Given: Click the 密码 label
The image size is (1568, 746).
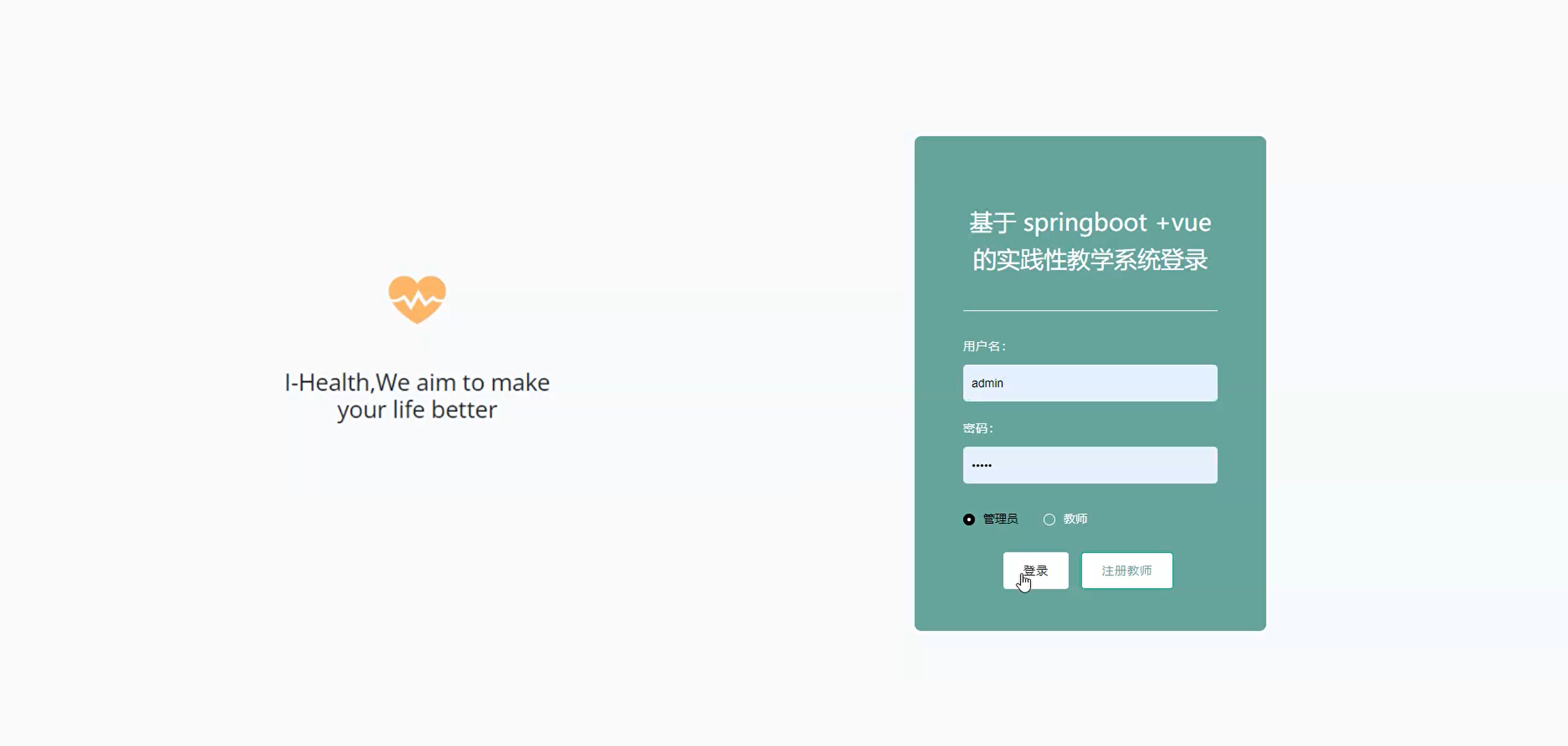Looking at the screenshot, I should click(x=978, y=429).
